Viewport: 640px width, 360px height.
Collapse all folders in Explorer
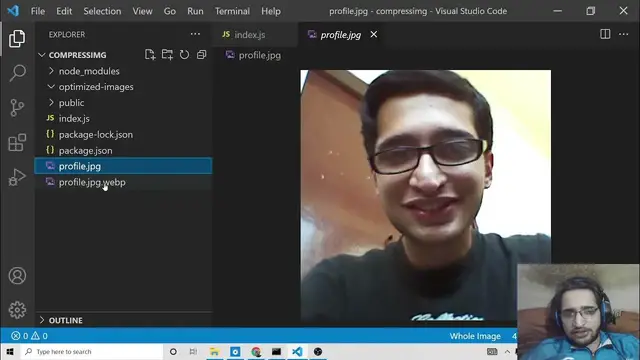[201, 55]
